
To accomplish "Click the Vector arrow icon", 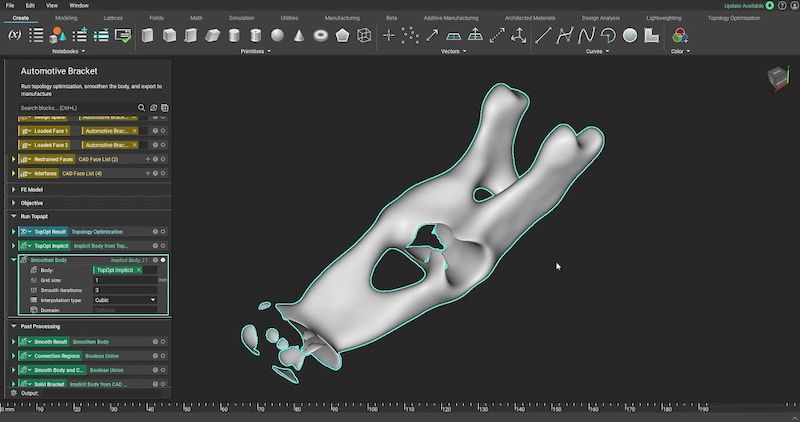I will coord(432,35).
